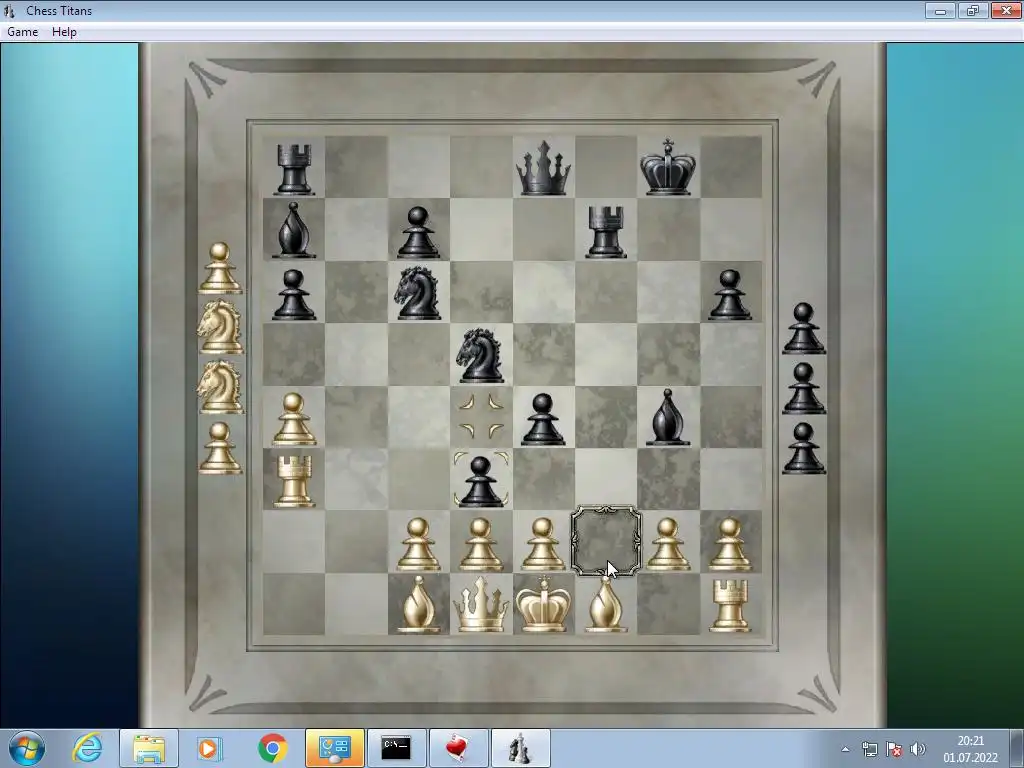The image size is (1024, 768).
Task: Launch Internet Explorer from the taskbar
Action: [88, 748]
